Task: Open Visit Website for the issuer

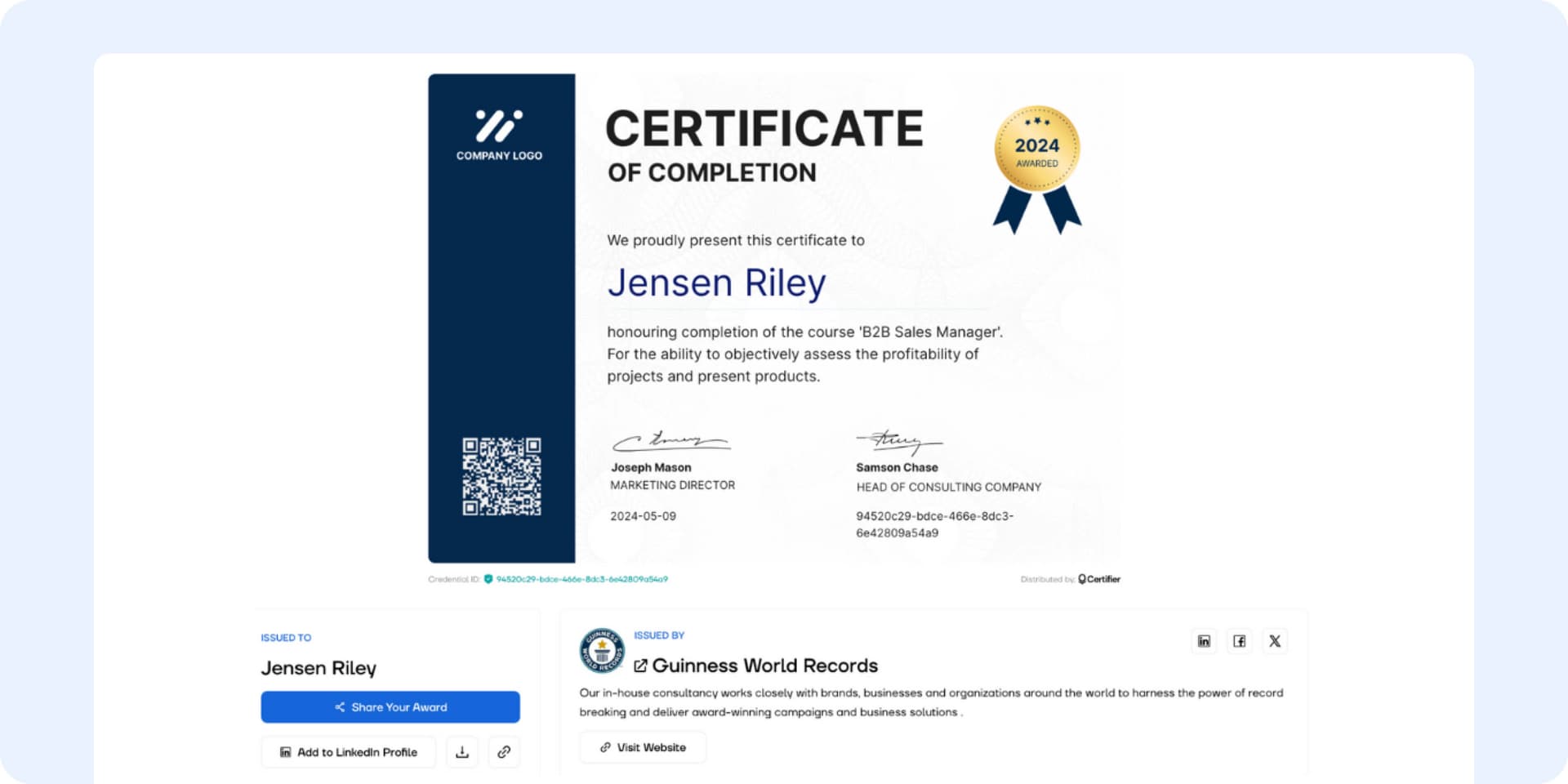Action: tap(642, 746)
